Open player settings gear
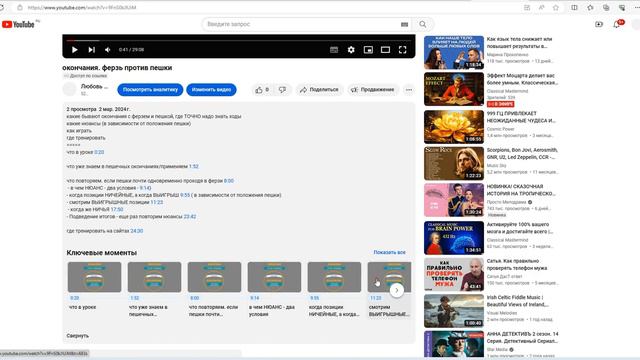Viewport: 640px width, 360px height. (x=351, y=50)
